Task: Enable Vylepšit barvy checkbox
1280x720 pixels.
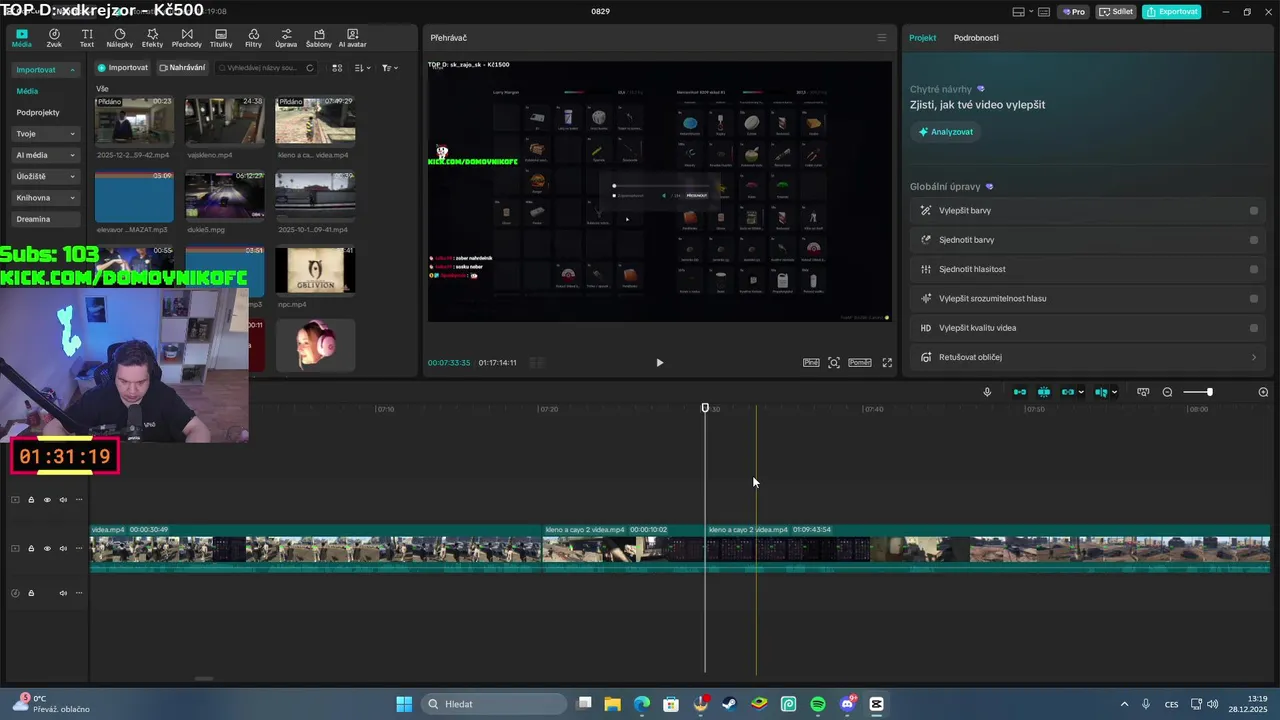Action: [x=1254, y=211]
